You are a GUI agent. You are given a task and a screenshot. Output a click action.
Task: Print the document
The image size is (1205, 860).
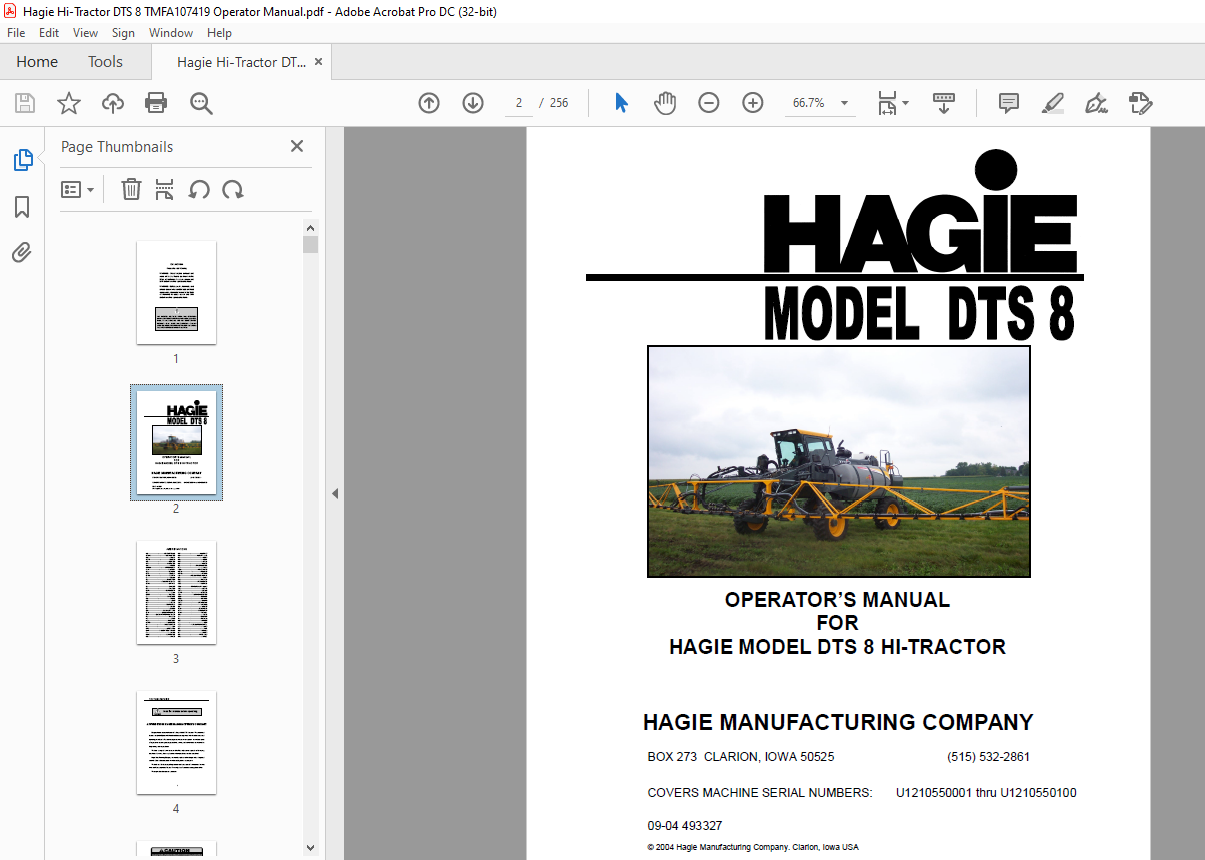click(156, 103)
